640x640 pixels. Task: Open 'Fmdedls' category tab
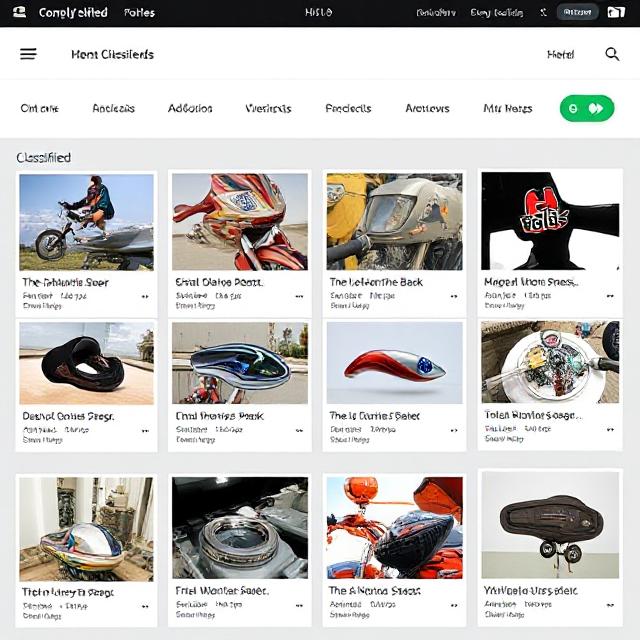pyautogui.click(x=348, y=109)
